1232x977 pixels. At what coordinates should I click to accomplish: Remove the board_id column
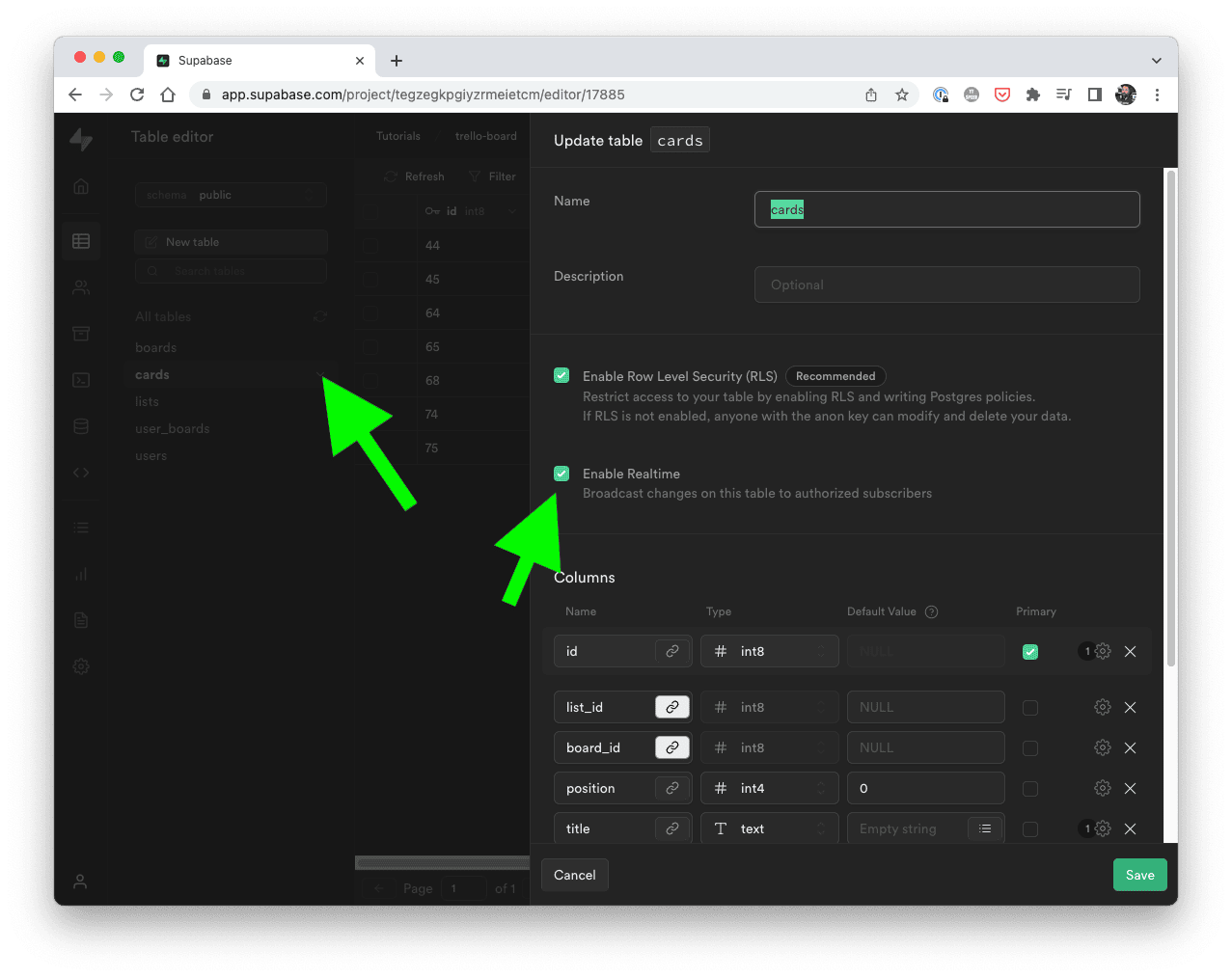pos(1131,747)
